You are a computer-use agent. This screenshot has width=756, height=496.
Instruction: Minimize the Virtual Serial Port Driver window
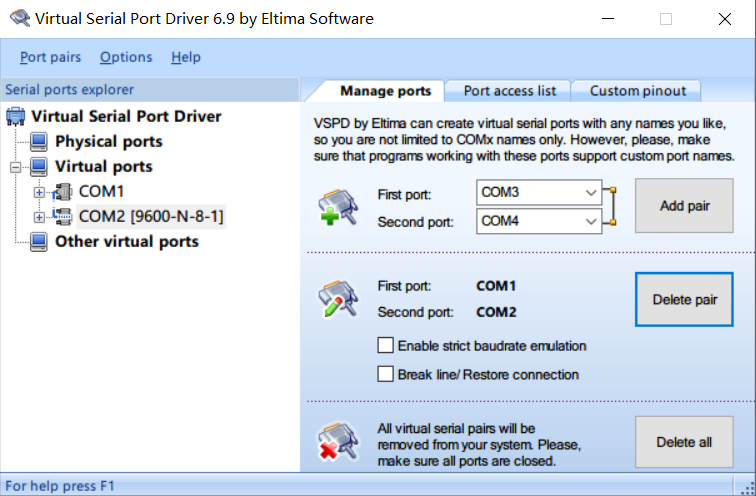click(608, 19)
